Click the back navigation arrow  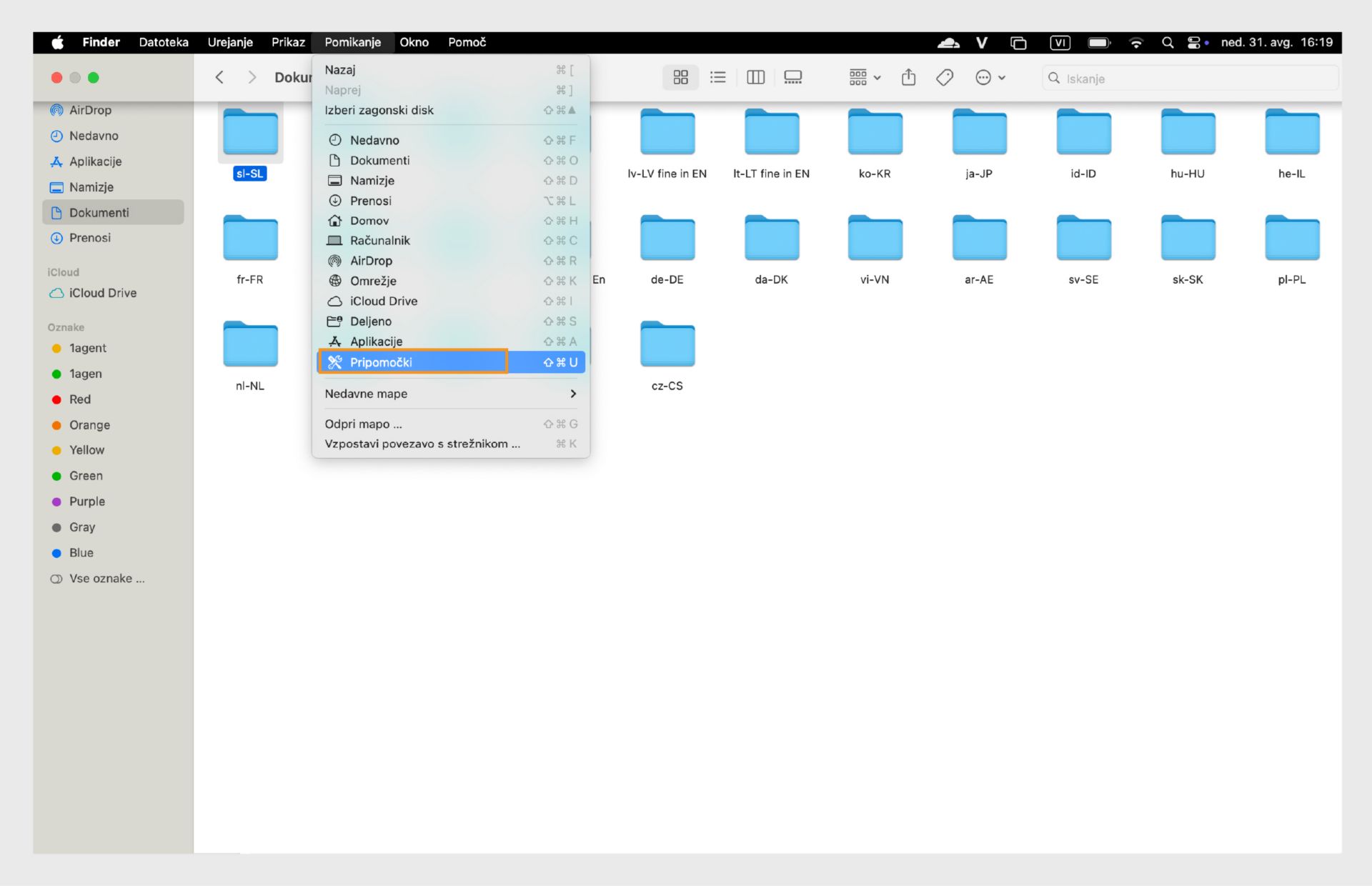219,77
